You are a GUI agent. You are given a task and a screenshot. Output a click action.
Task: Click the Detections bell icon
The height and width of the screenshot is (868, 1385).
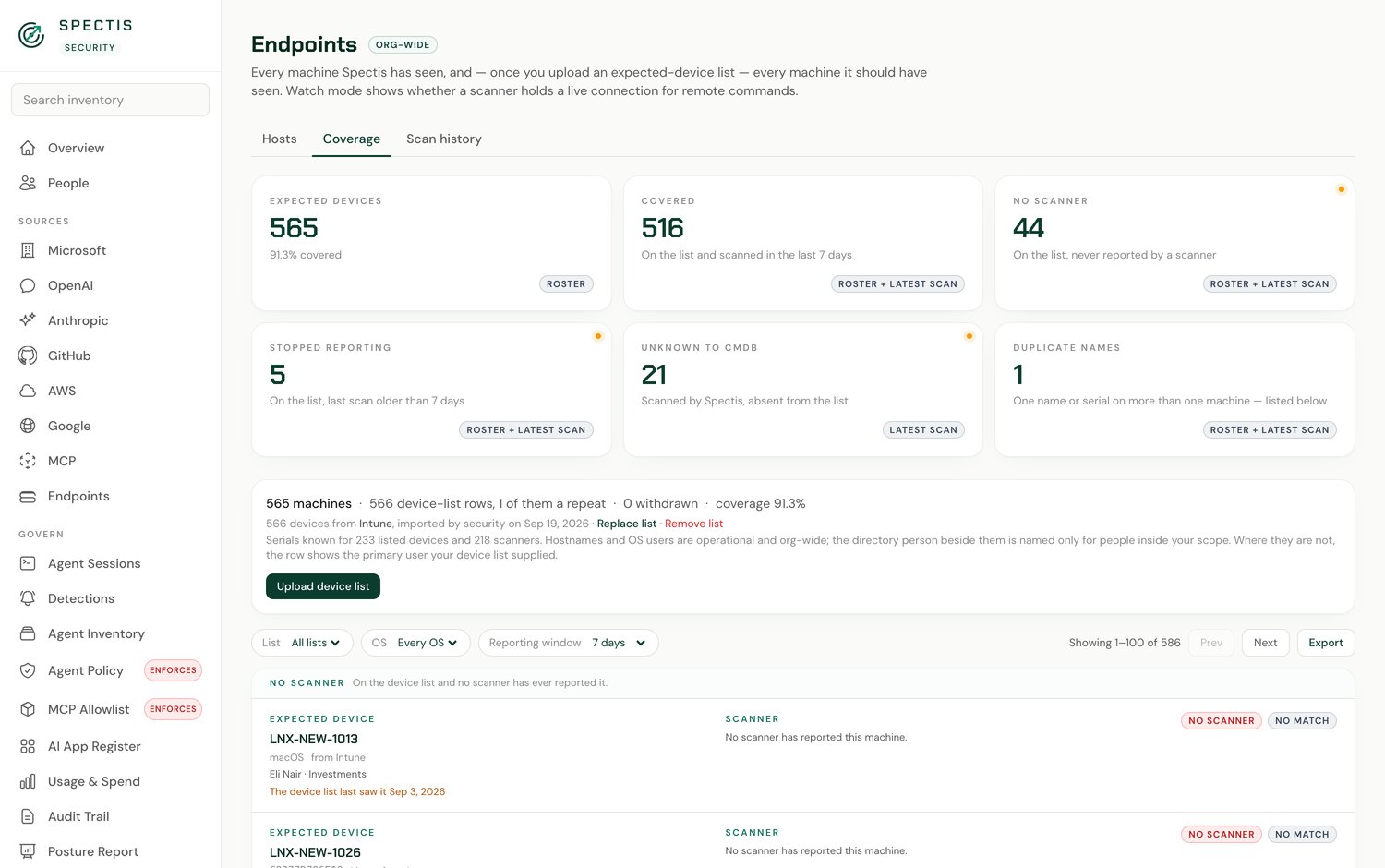point(28,598)
